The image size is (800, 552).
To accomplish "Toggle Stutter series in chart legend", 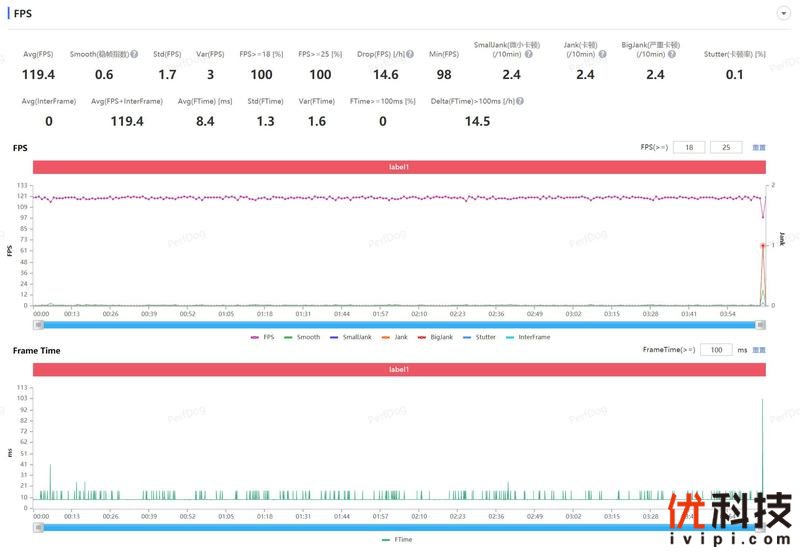I will tap(479, 337).
